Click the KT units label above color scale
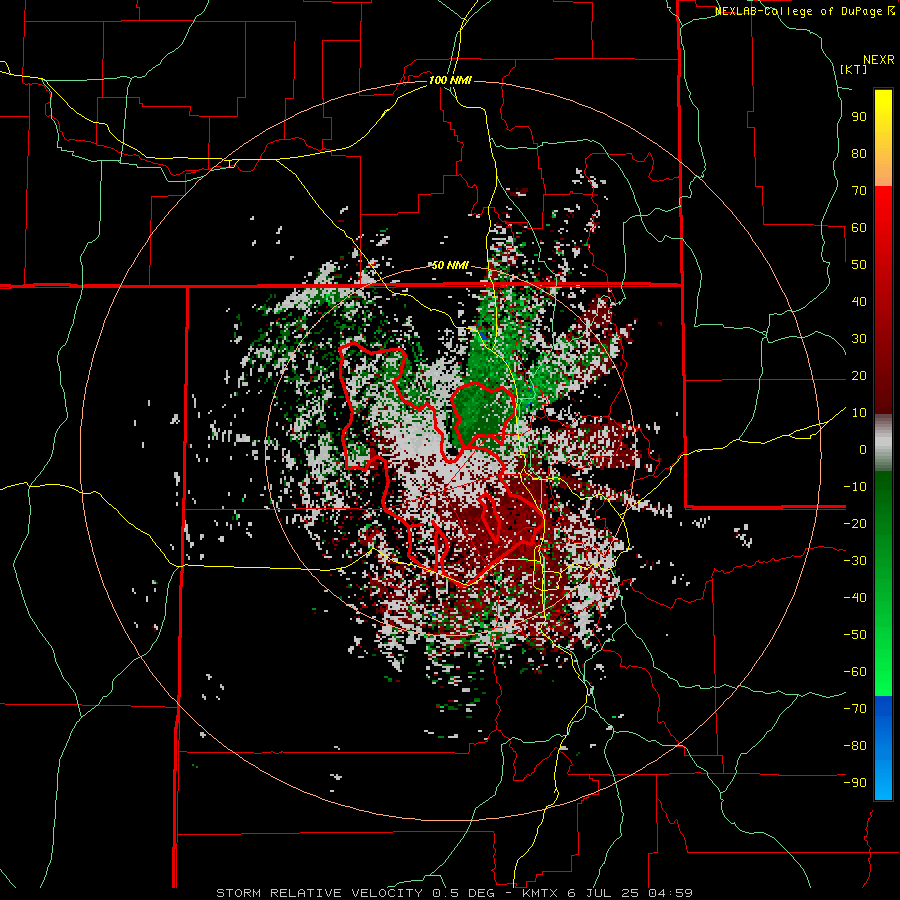 pyautogui.click(x=854, y=69)
